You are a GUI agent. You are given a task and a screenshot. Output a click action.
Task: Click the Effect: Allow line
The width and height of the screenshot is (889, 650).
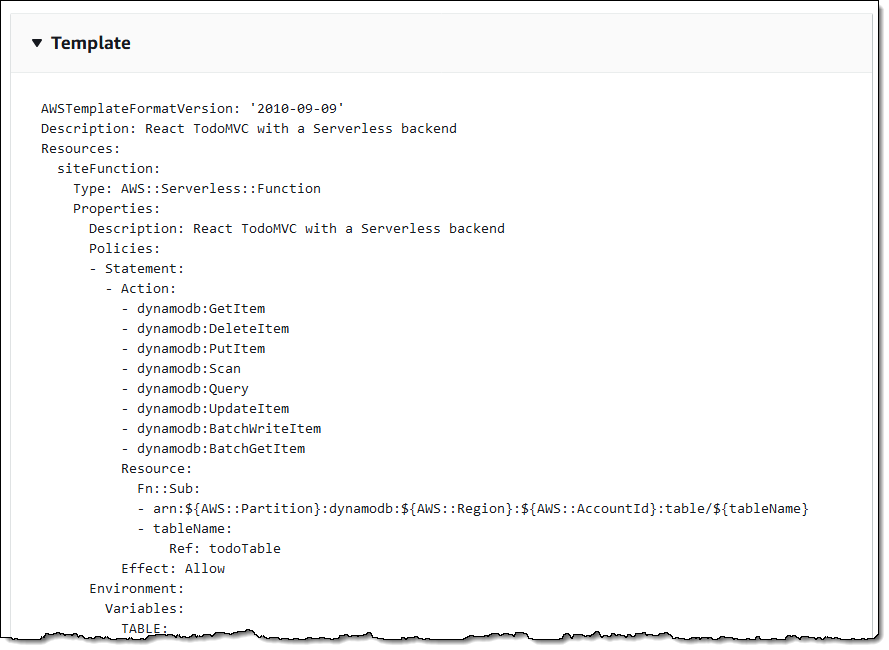[x=173, y=568]
